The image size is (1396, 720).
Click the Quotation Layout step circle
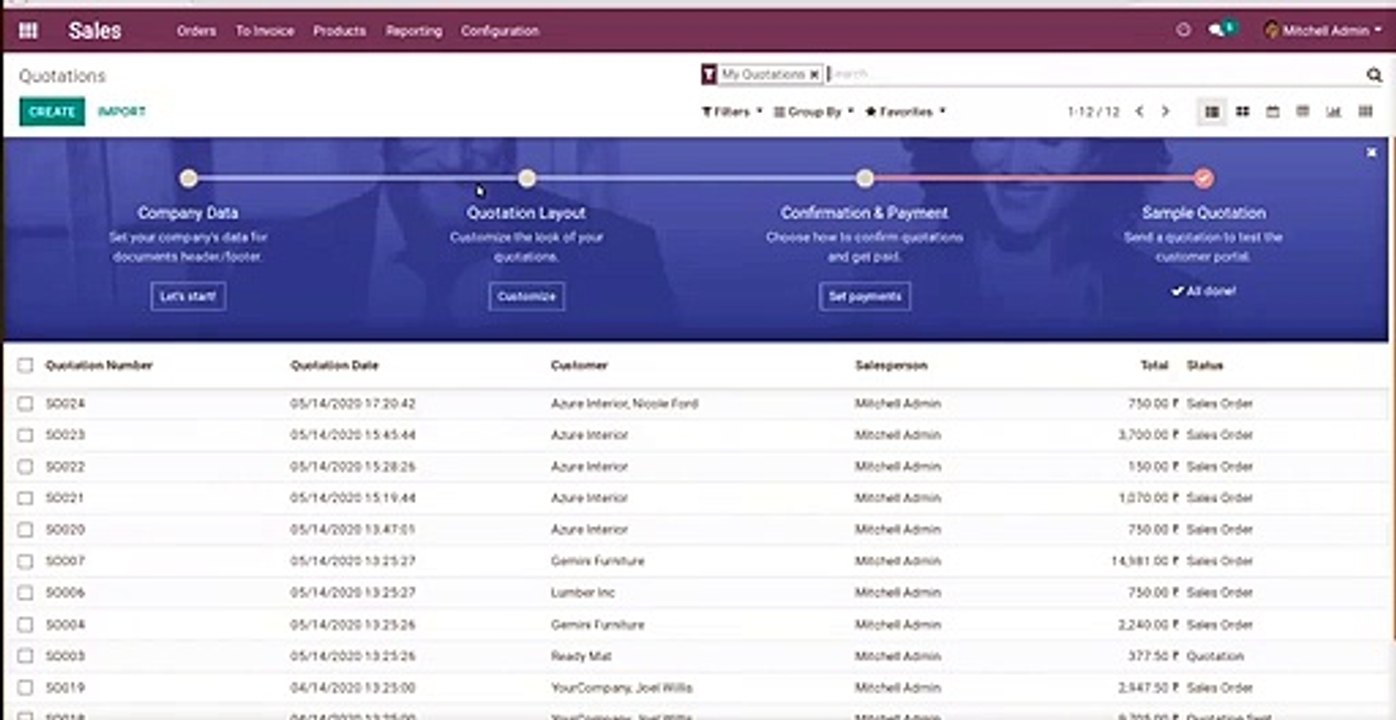(527, 179)
